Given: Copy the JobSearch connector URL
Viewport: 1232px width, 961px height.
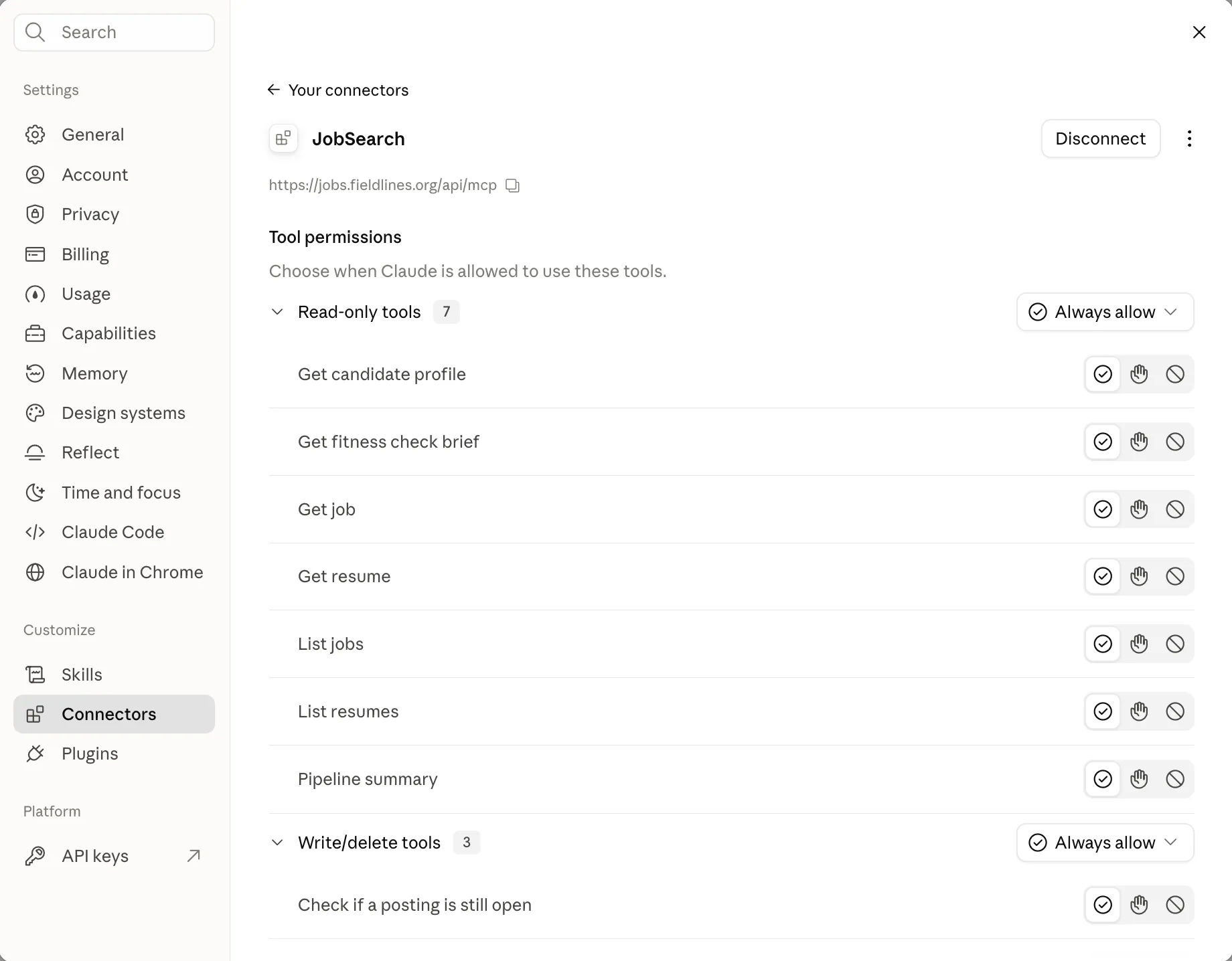Looking at the screenshot, I should coord(512,185).
